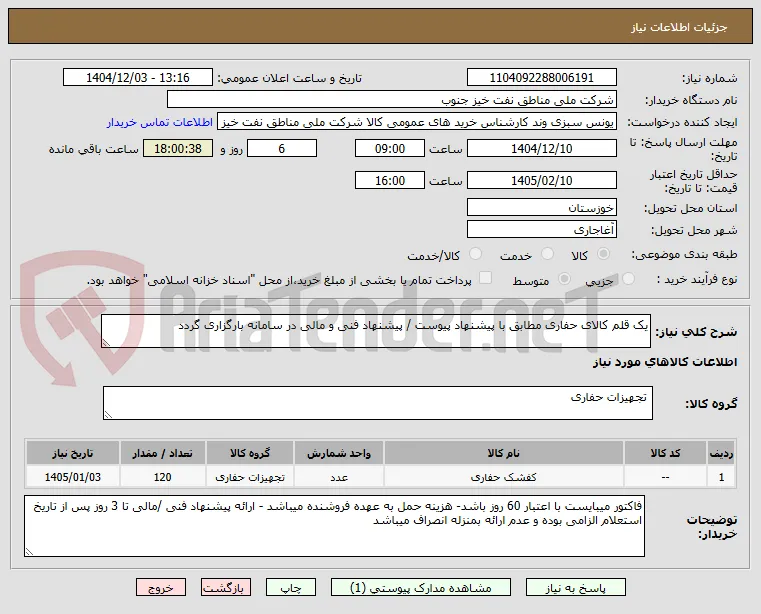Click the گروه کالا column header

point(250,453)
